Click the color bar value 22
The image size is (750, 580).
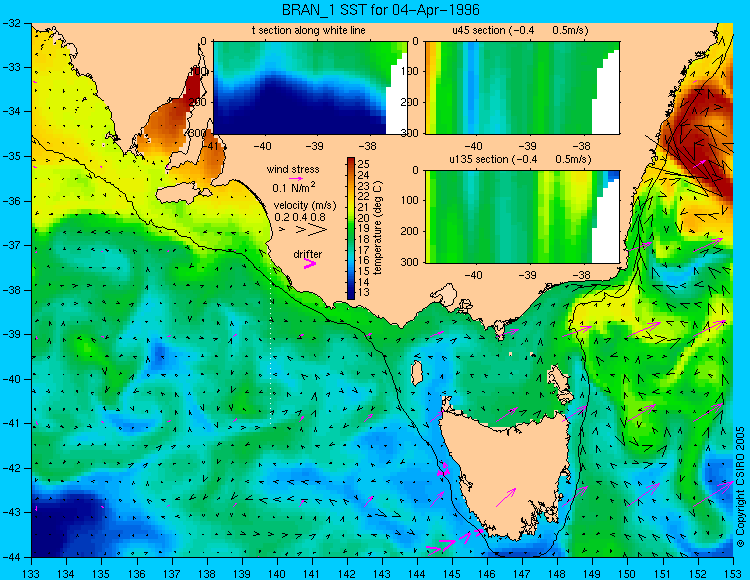pyautogui.click(x=363, y=197)
